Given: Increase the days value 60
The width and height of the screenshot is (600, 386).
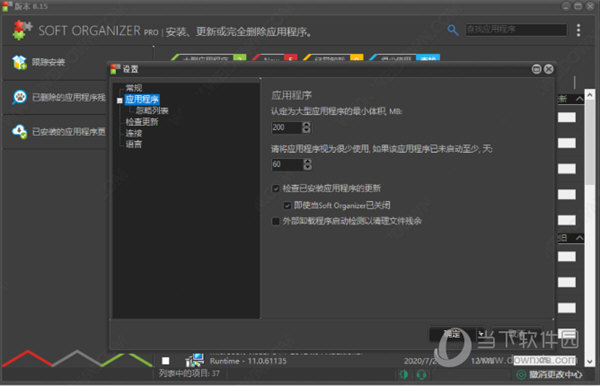Looking at the screenshot, I should (307, 161).
